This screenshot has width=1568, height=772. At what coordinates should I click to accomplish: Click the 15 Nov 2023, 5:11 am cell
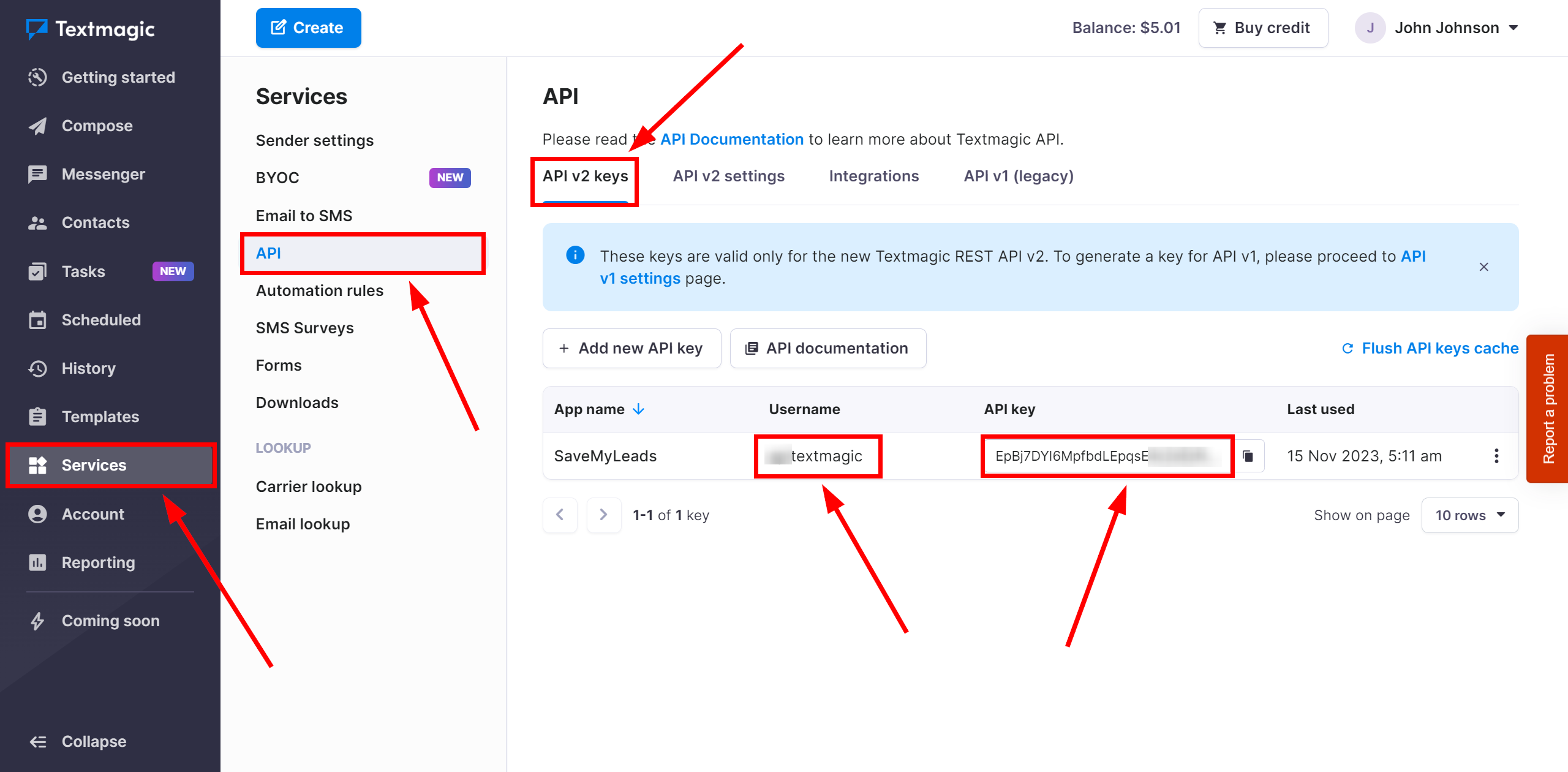coord(1364,456)
